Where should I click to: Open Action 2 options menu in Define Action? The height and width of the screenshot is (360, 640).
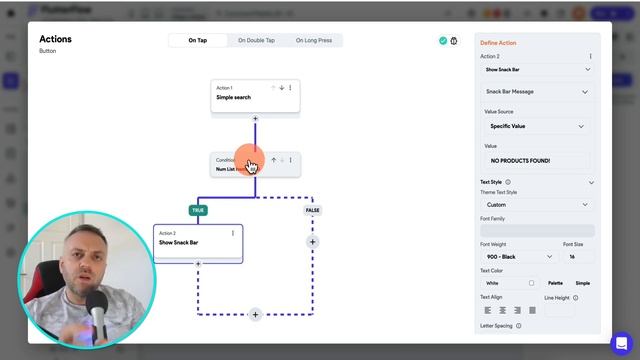coord(590,56)
